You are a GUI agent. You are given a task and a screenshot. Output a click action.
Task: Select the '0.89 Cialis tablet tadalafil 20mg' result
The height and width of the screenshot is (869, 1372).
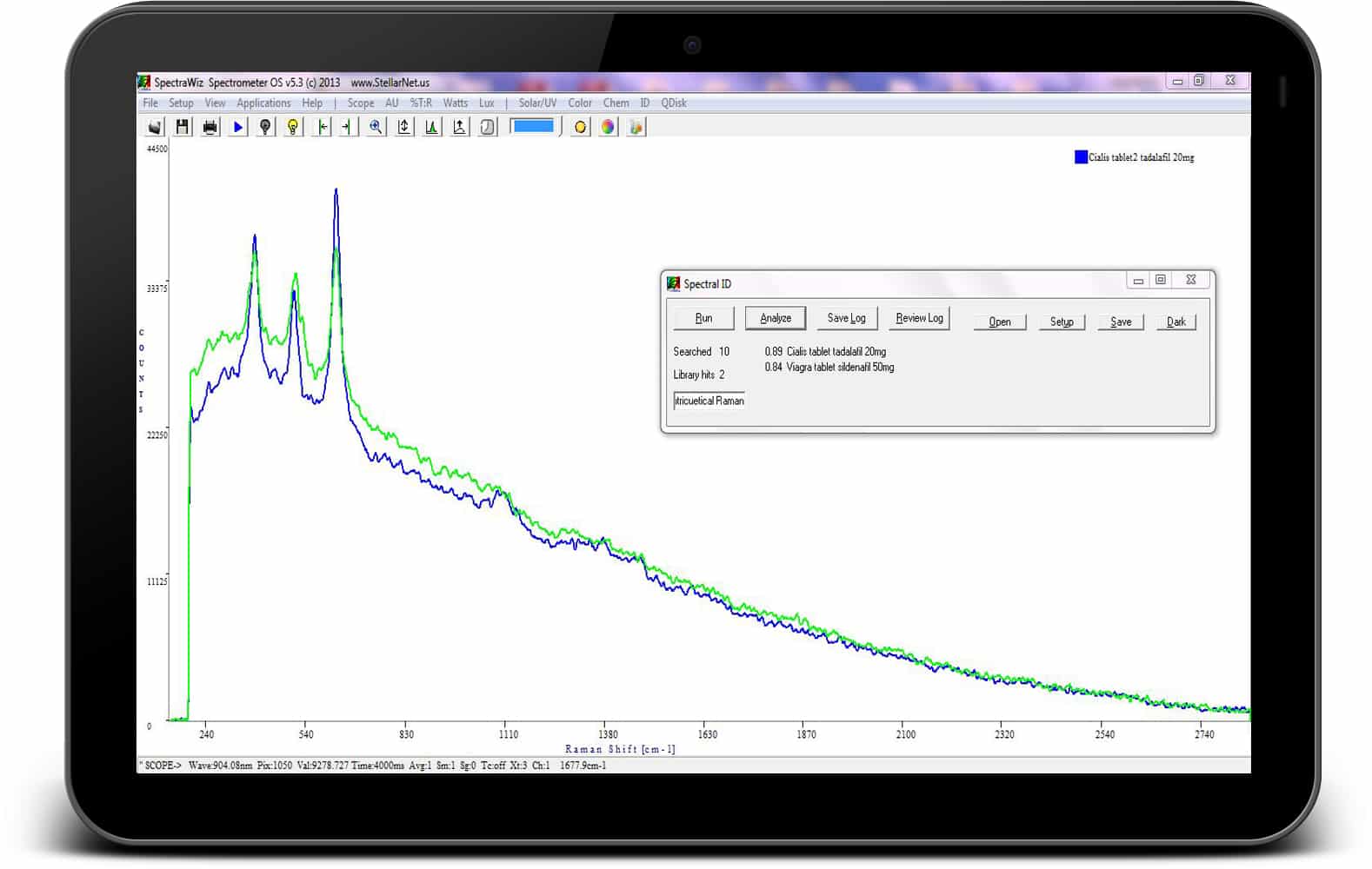pos(825,352)
